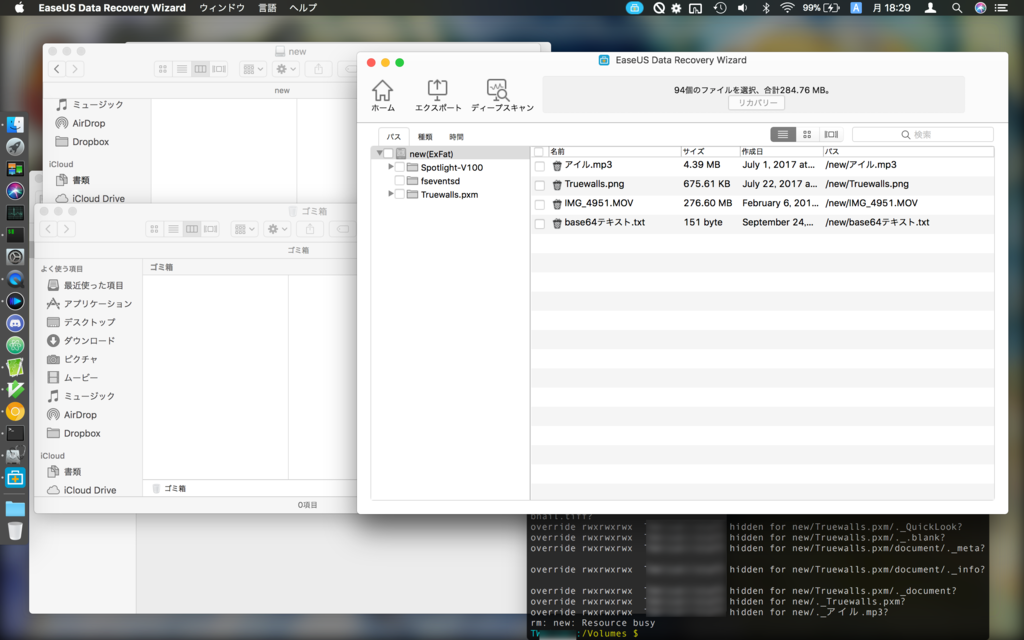Image resolution: width=1024 pixels, height=640 pixels.
Task: Switch to list view in EaseUS
Action: tap(782, 135)
